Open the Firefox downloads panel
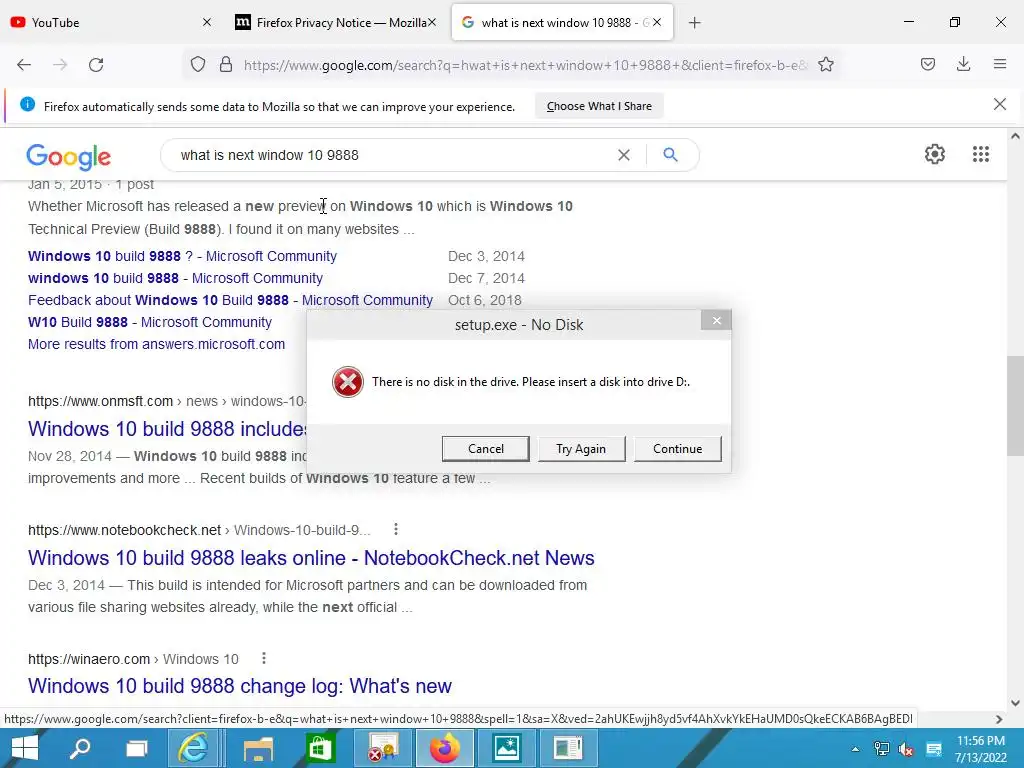This screenshot has width=1024, height=768. coord(963,64)
